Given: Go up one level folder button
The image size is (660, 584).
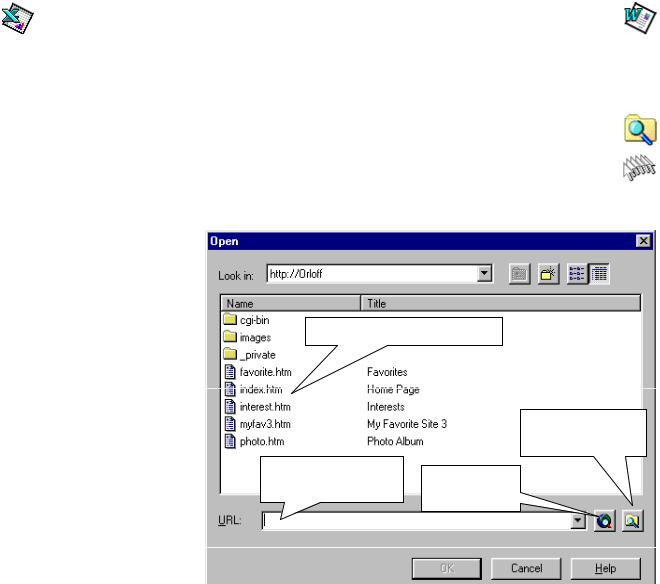Looking at the screenshot, I should [519, 274].
